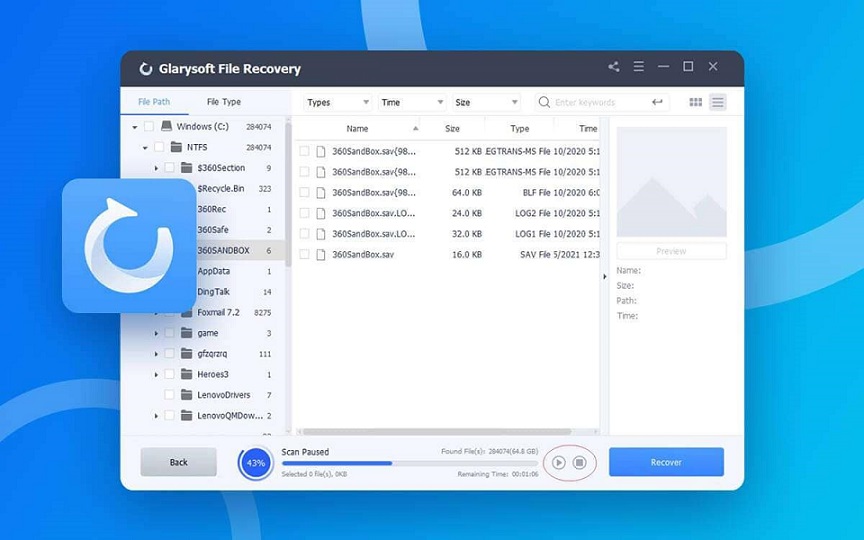The image size is (864, 540).
Task: Expand the $360Section folder node
Action: [156, 168]
